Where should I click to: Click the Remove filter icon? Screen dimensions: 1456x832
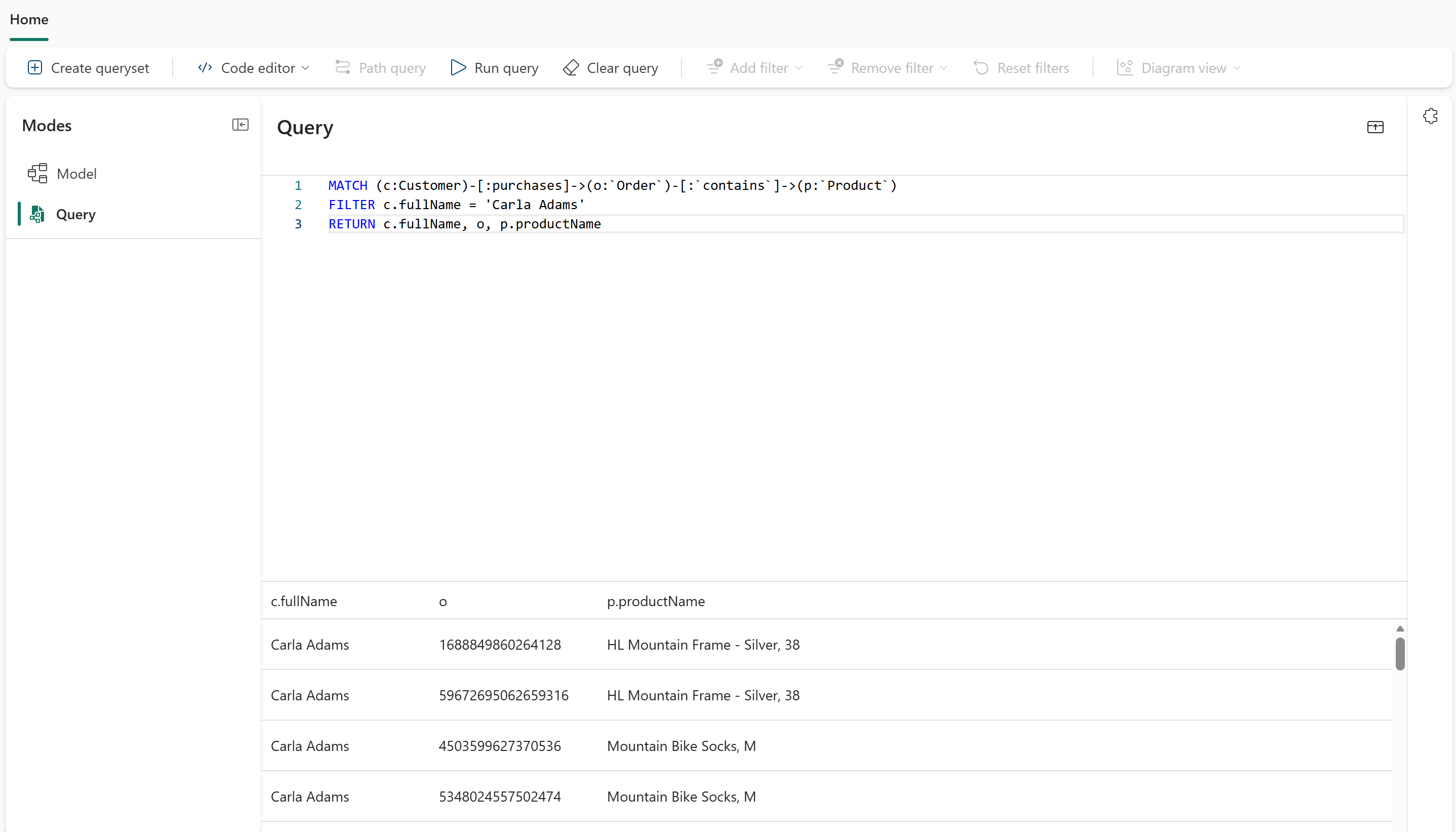coord(836,67)
